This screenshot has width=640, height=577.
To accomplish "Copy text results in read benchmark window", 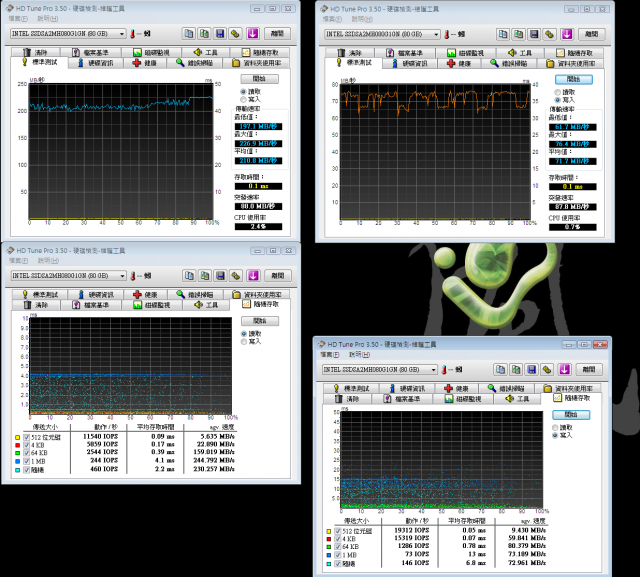I will (x=189, y=33).
